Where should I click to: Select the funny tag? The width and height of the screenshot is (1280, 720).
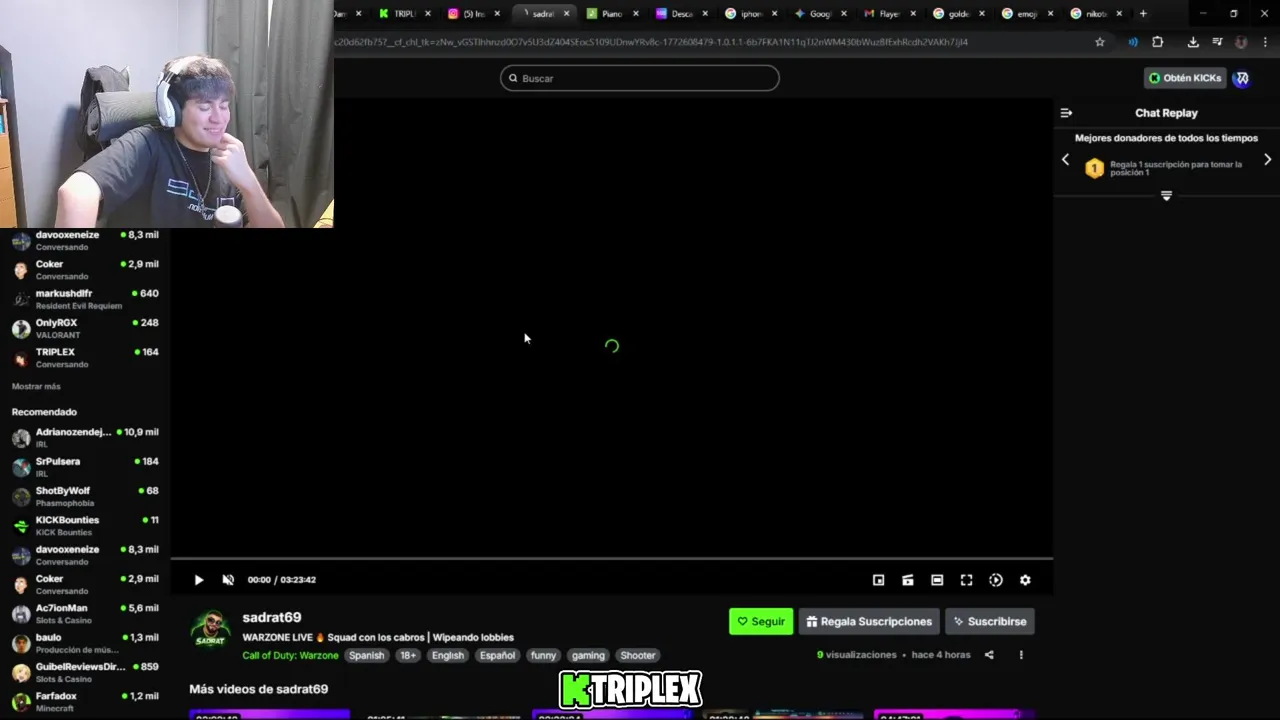543,656
